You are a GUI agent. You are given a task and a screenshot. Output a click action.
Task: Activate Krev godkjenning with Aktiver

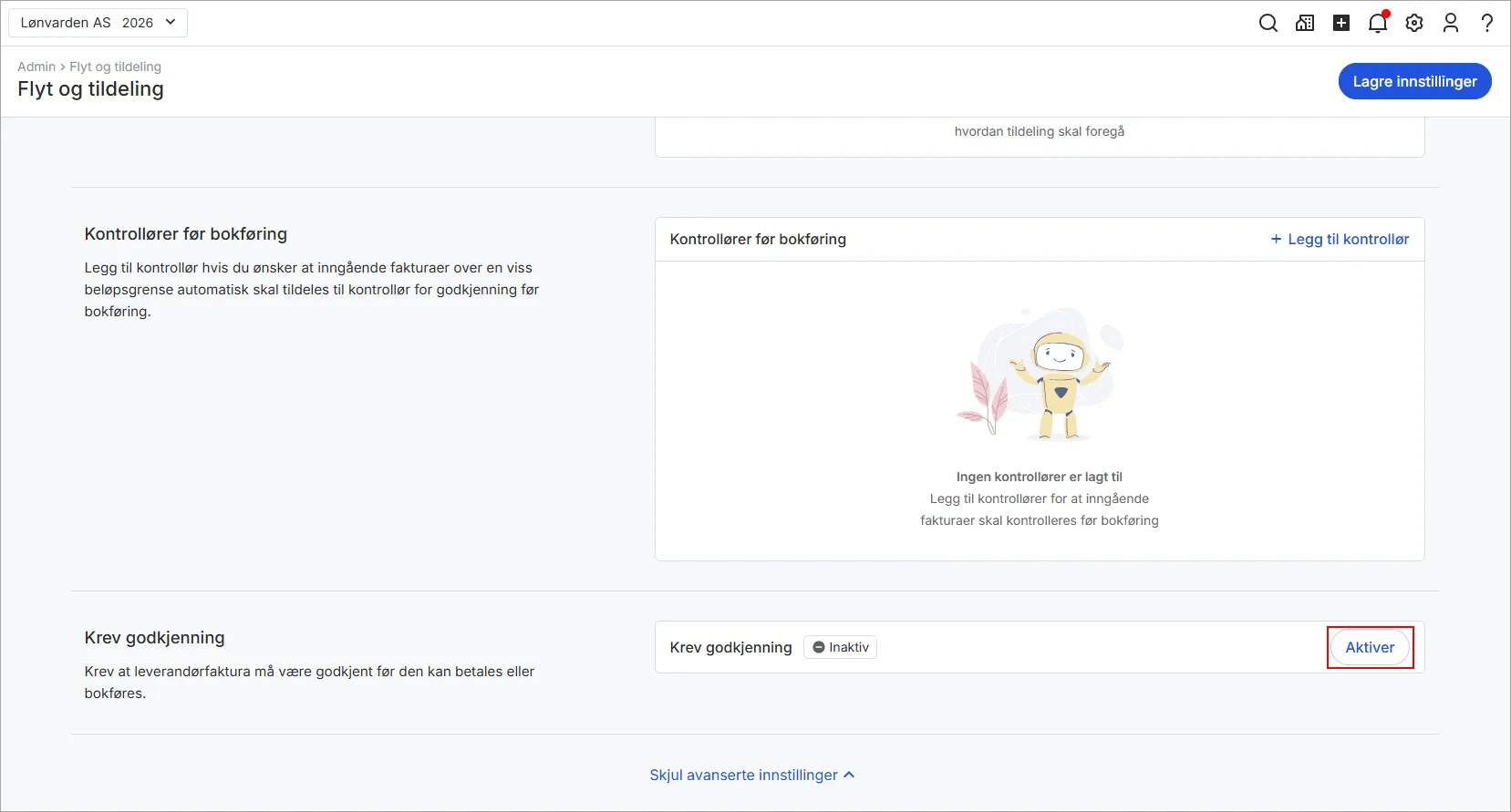(x=1370, y=647)
